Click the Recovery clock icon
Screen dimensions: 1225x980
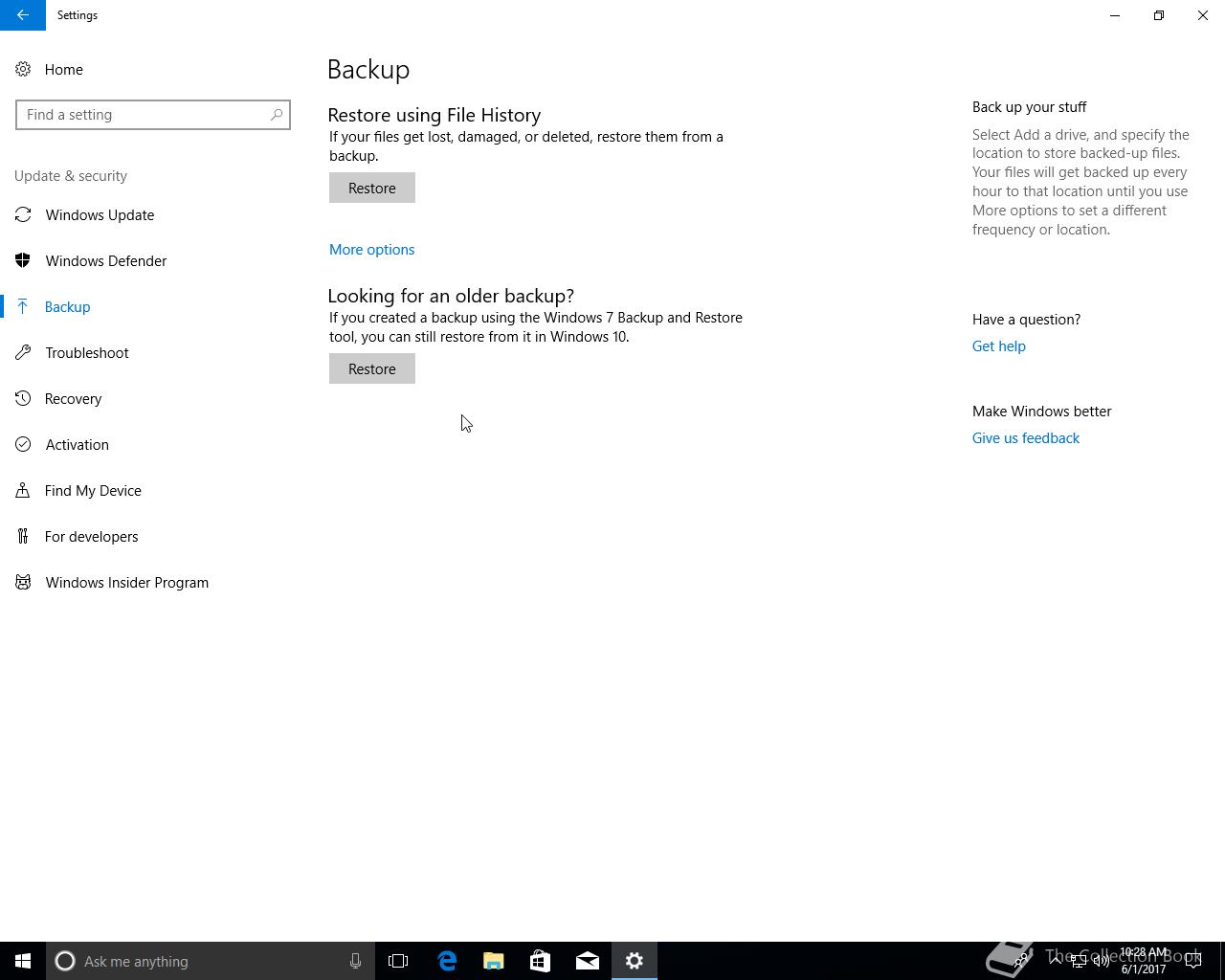coord(23,398)
